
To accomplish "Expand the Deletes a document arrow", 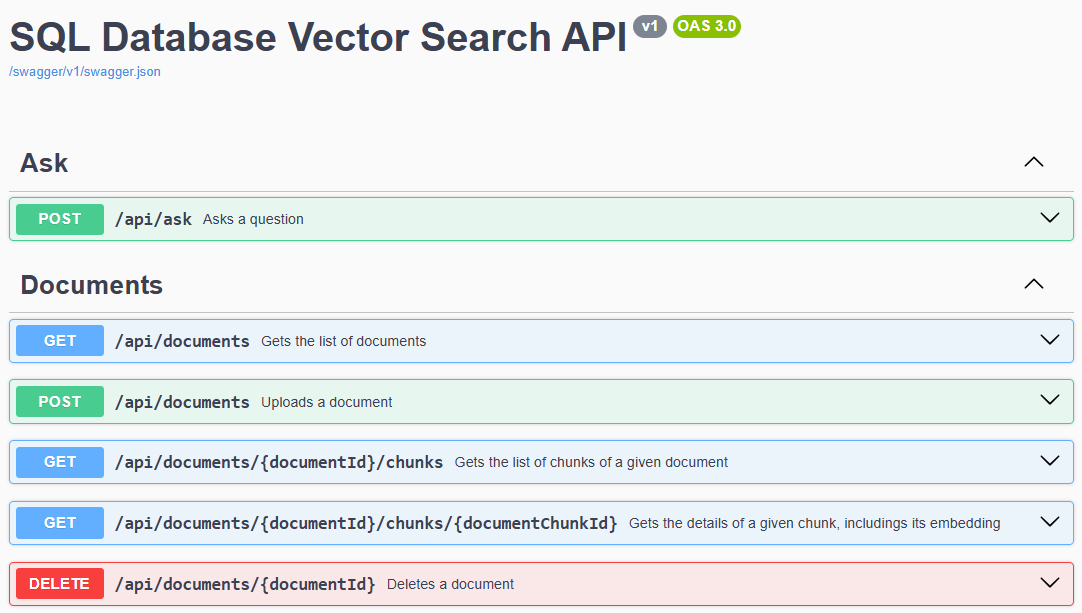I will coord(1049,583).
